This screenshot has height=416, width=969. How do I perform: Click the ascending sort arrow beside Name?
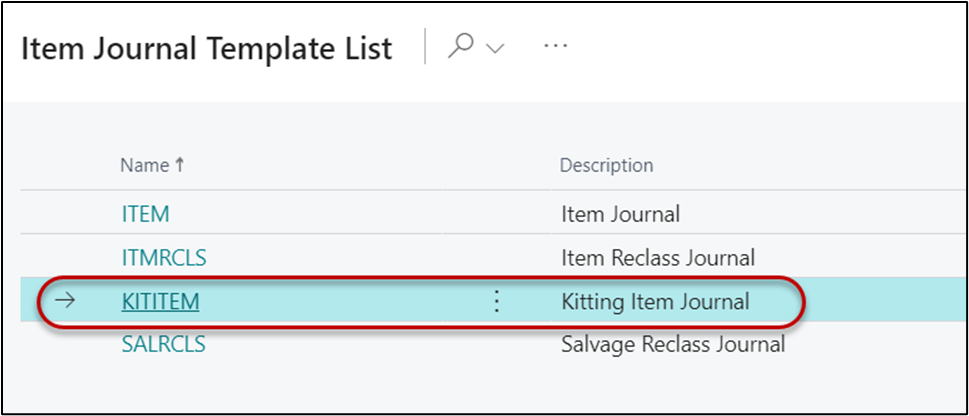180,166
